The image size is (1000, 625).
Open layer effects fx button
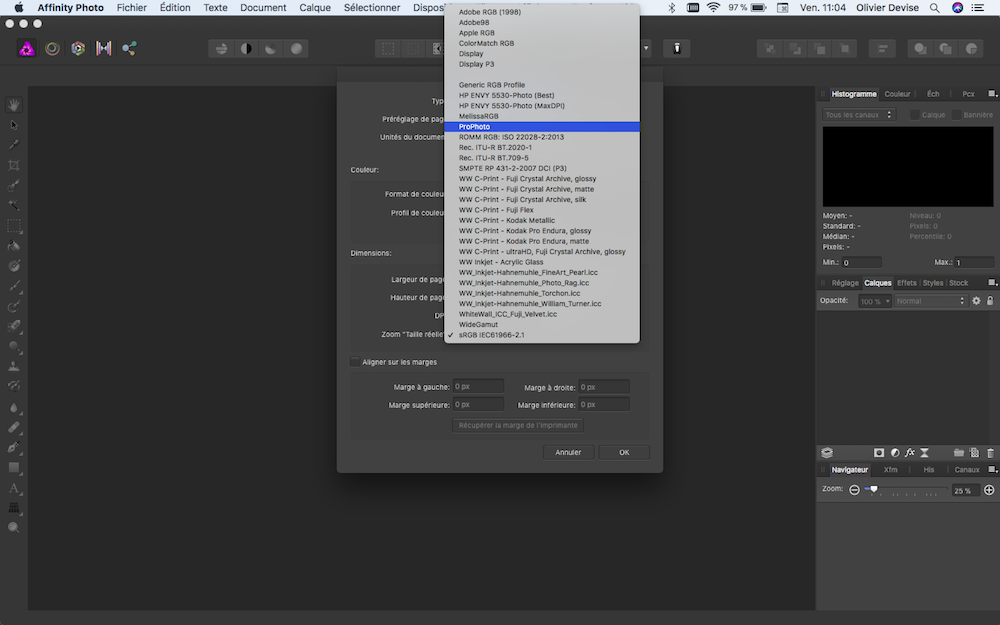(x=909, y=453)
